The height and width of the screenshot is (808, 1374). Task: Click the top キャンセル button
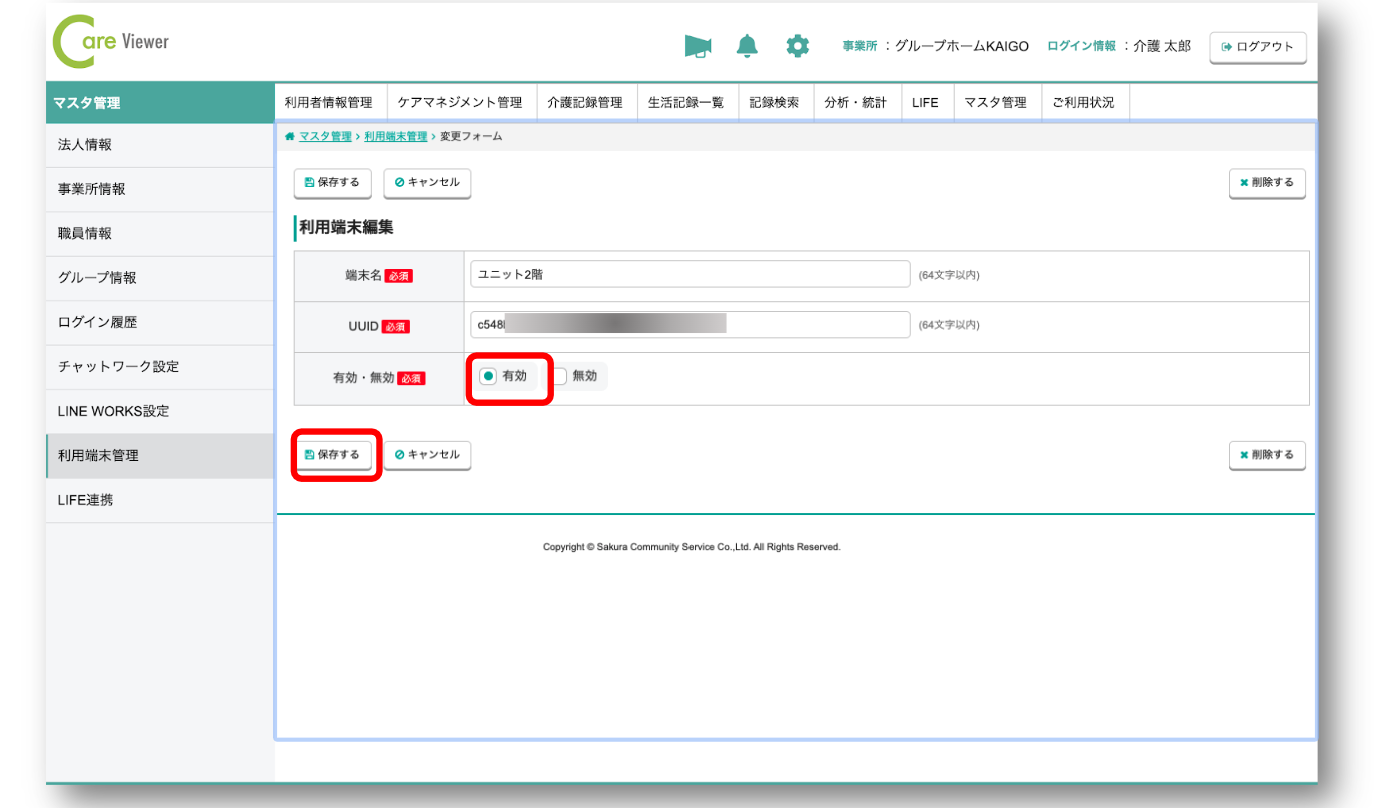point(427,183)
